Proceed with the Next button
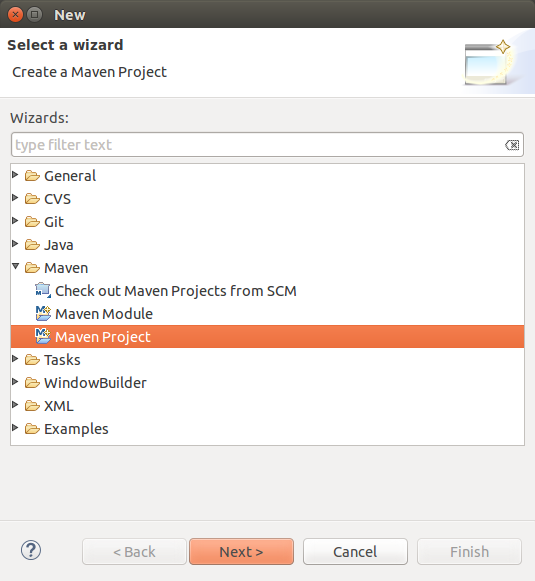 coord(241,552)
